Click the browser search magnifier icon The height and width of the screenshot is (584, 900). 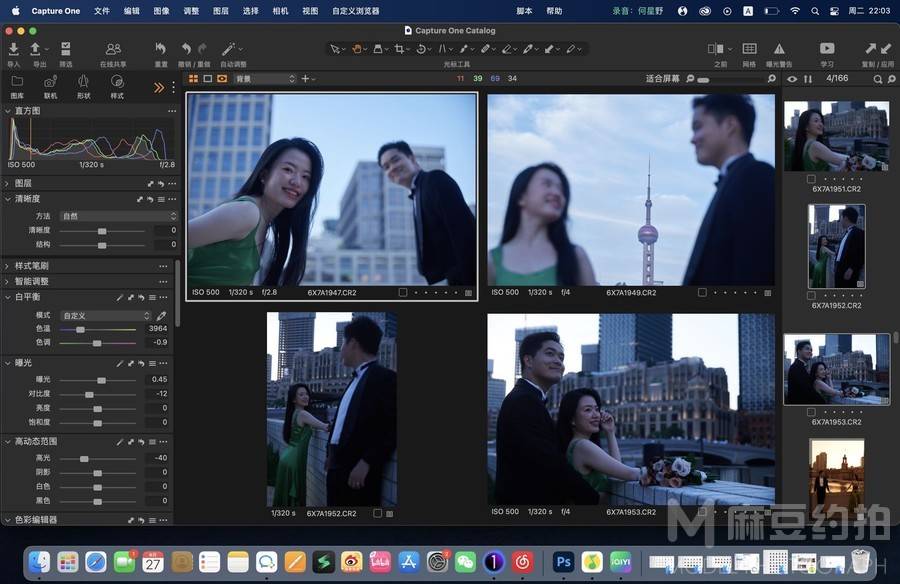(878, 79)
